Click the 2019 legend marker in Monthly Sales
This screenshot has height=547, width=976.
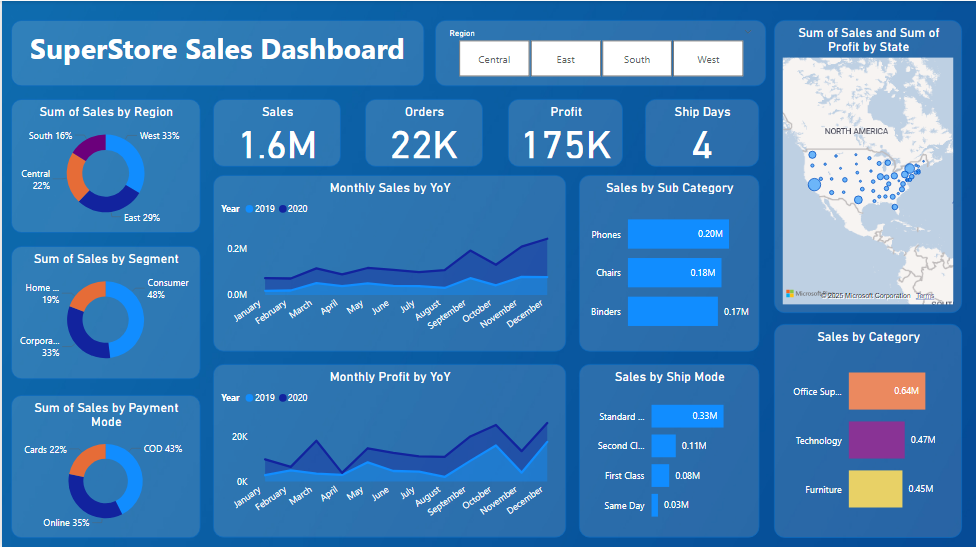tap(249, 209)
